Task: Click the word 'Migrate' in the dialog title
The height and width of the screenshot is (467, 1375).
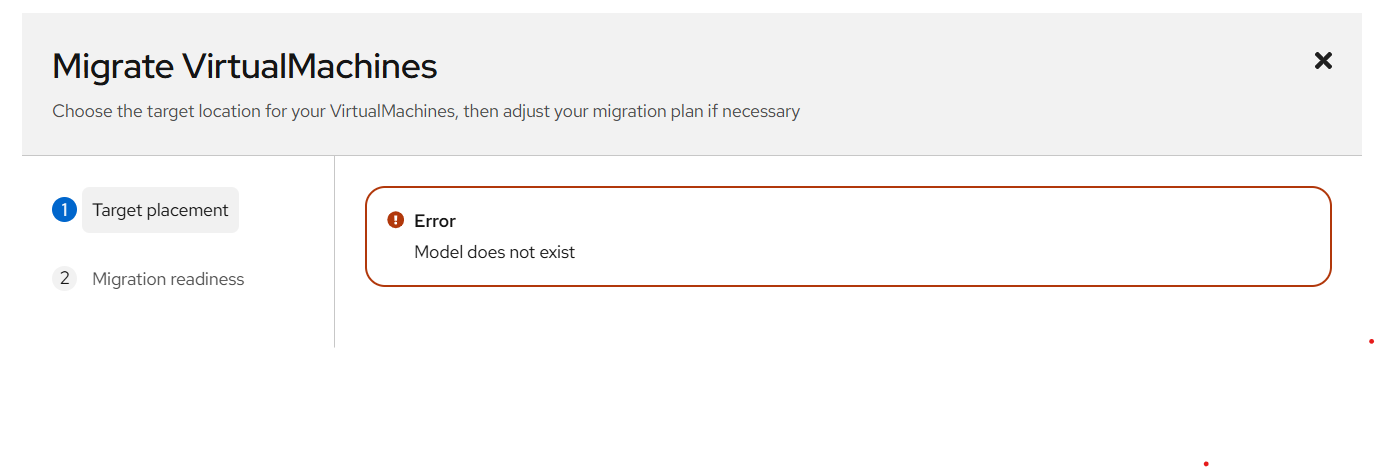Action: 112,66
